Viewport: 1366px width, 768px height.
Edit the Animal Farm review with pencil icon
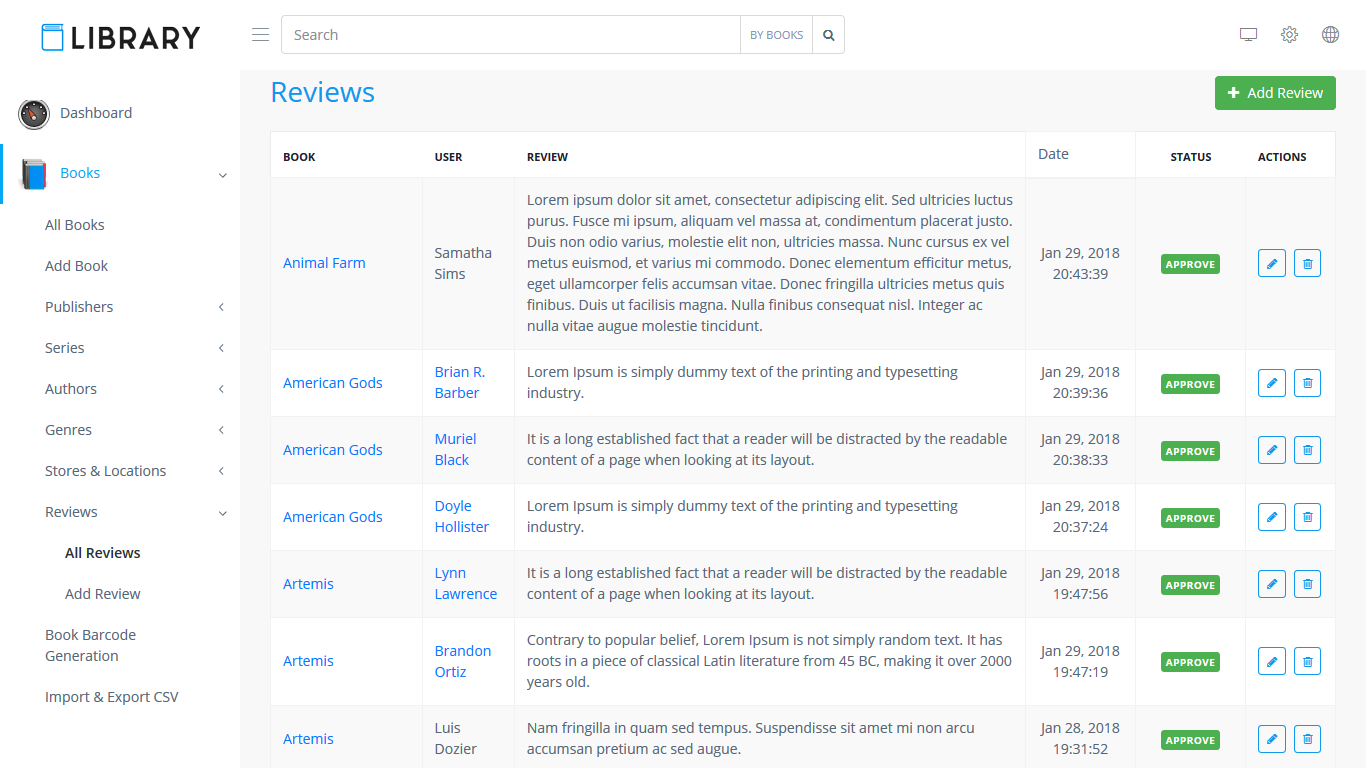[x=1271, y=263]
